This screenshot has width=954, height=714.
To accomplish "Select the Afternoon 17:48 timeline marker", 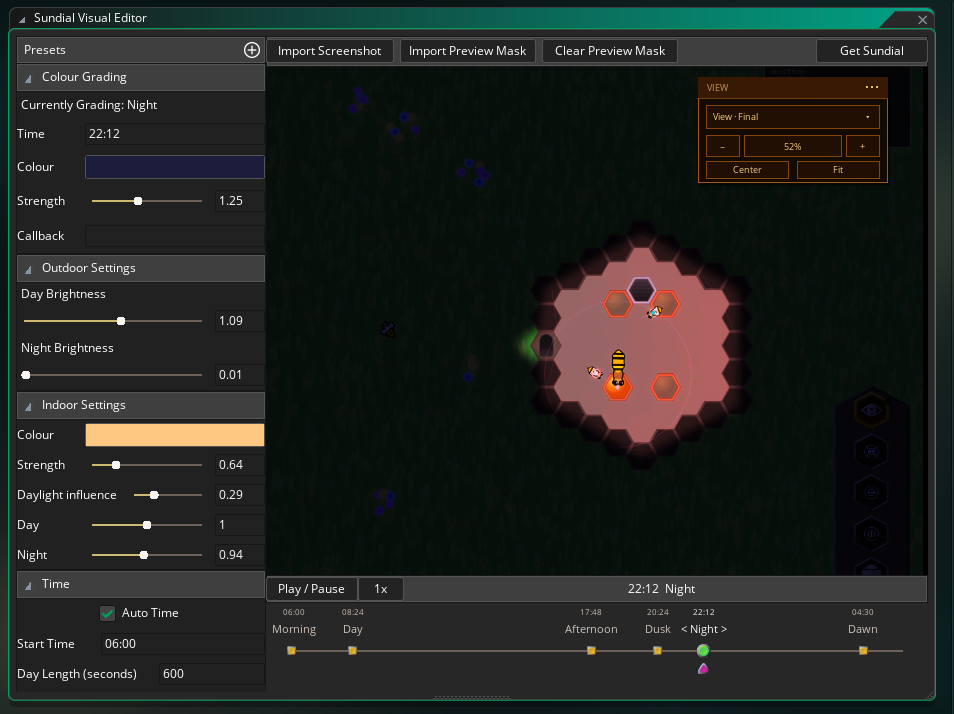I will (591, 651).
